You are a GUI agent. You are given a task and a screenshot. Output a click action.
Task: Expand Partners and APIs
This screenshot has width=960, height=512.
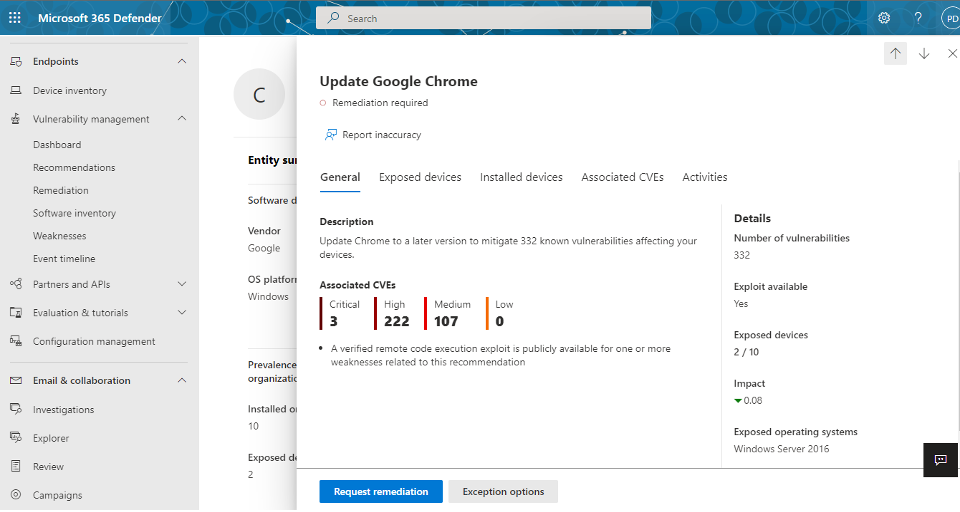182,284
